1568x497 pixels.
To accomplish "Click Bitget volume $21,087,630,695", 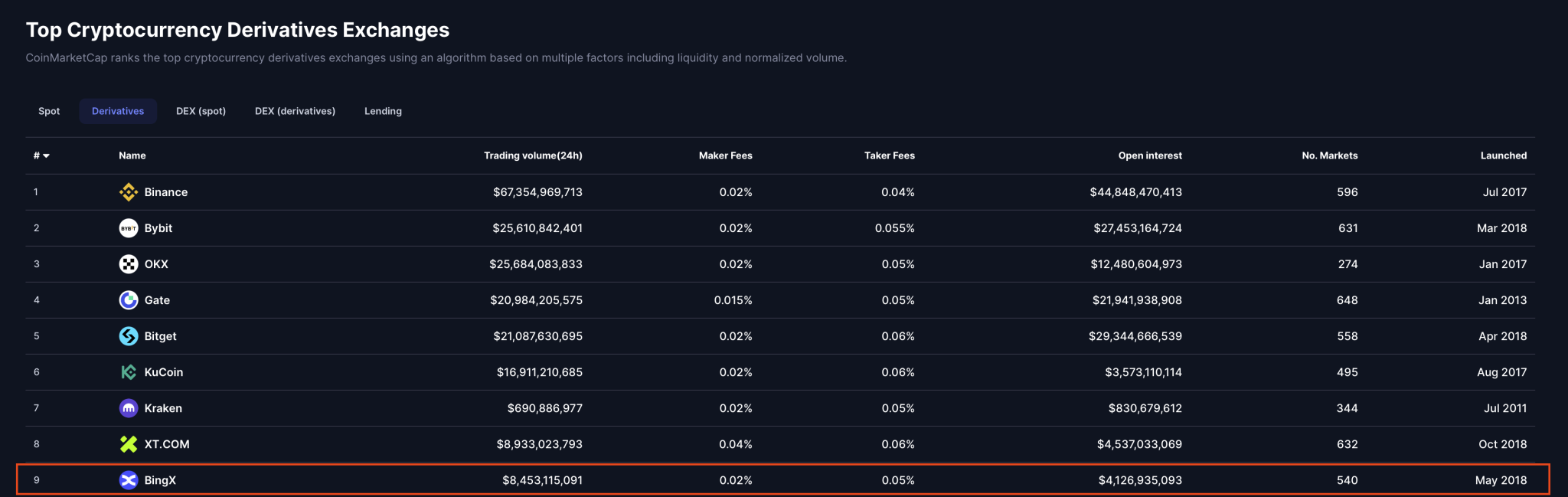I will (537, 336).
